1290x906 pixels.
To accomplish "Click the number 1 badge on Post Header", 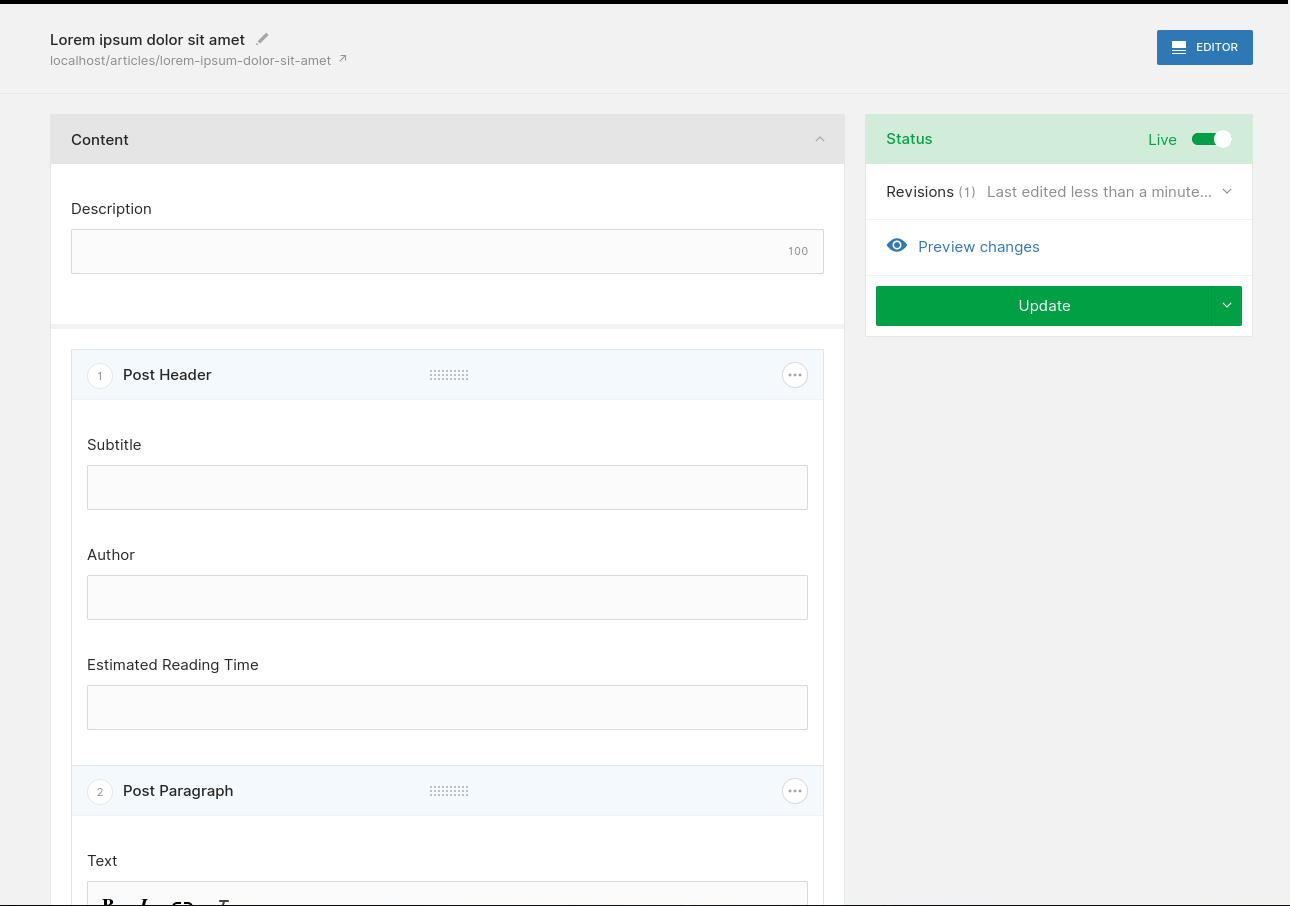I will pos(100,376).
